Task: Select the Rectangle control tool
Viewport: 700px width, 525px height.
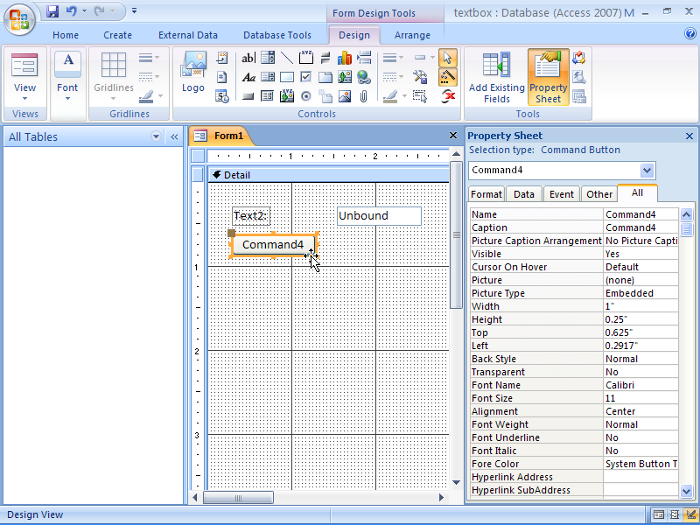Action: [x=287, y=77]
